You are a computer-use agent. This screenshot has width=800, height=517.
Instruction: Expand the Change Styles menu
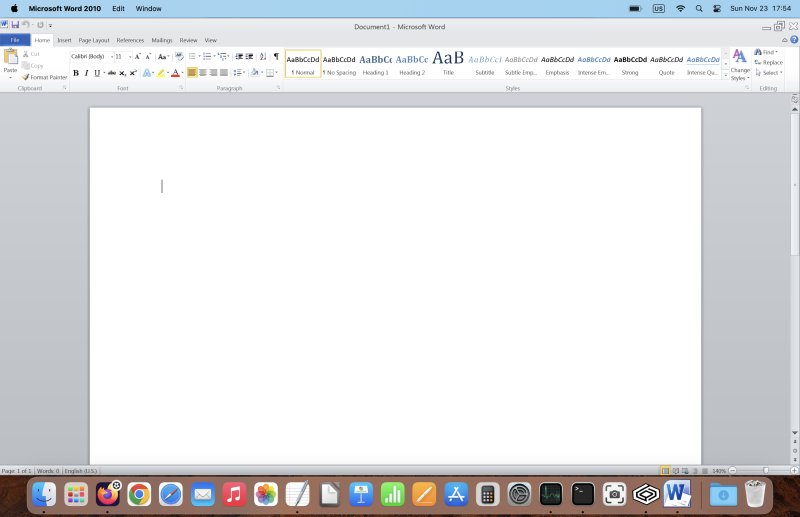(x=740, y=65)
